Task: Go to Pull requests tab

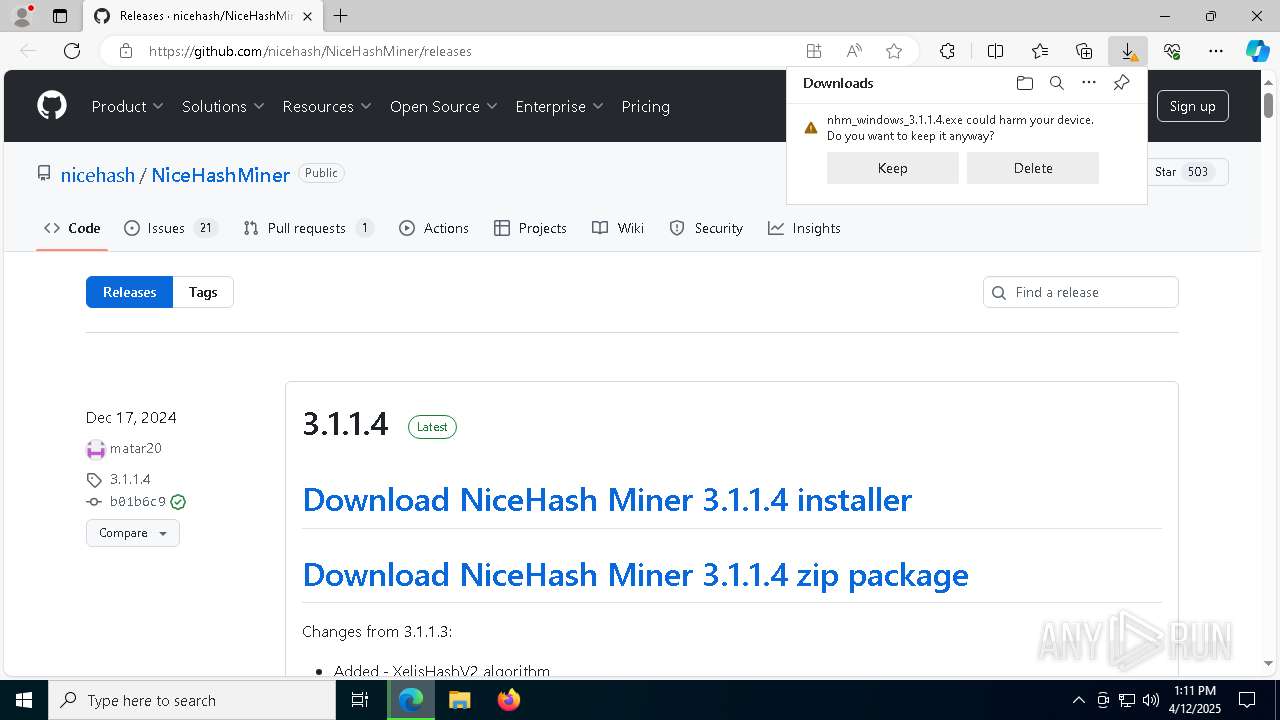Action: (x=307, y=228)
